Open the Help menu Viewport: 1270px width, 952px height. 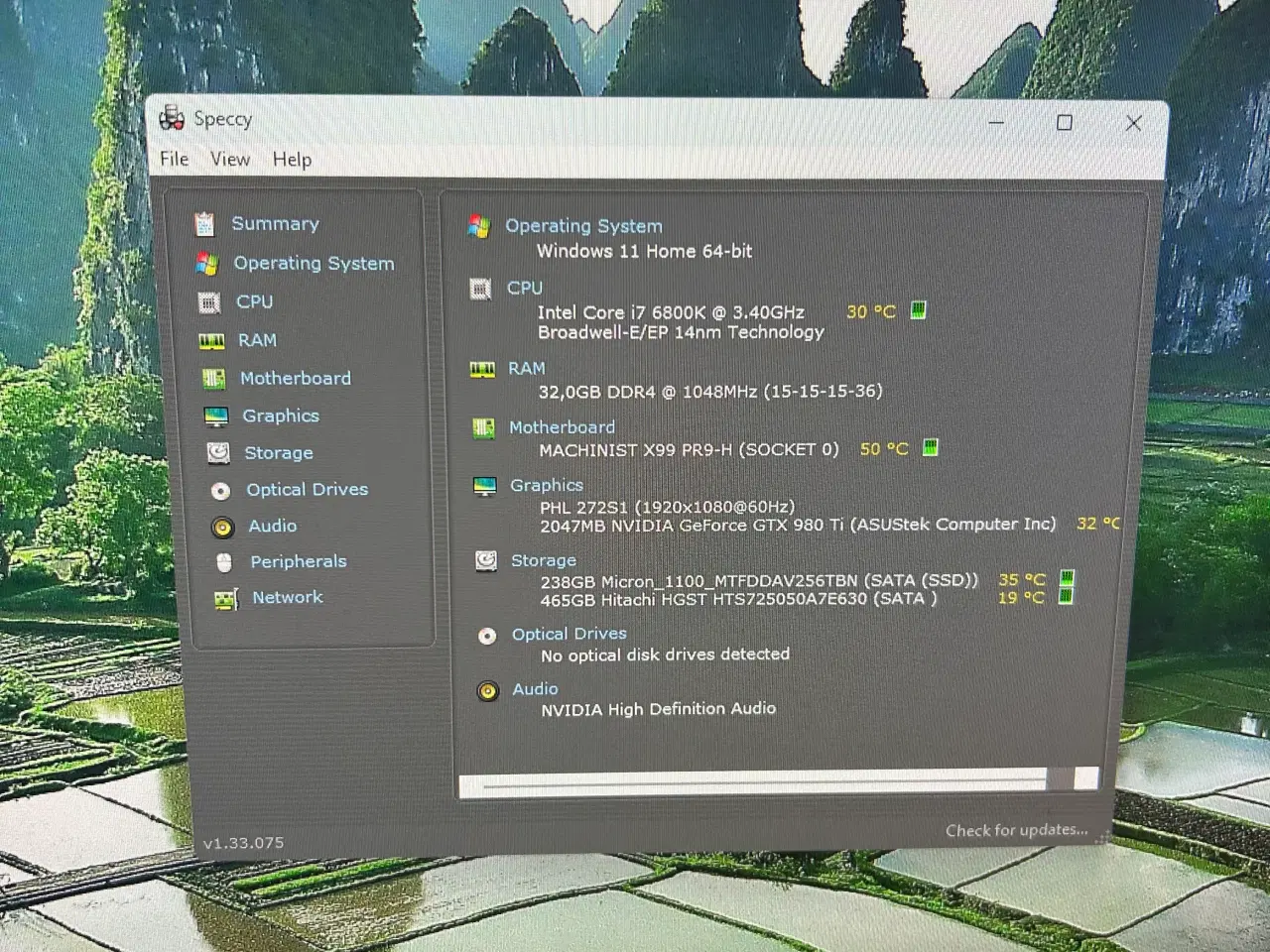coord(291,159)
